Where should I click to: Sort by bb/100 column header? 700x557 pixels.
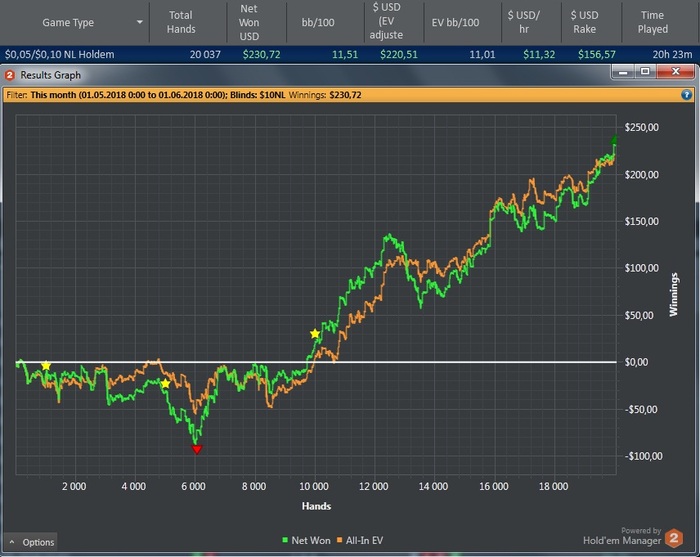click(318, 22)
